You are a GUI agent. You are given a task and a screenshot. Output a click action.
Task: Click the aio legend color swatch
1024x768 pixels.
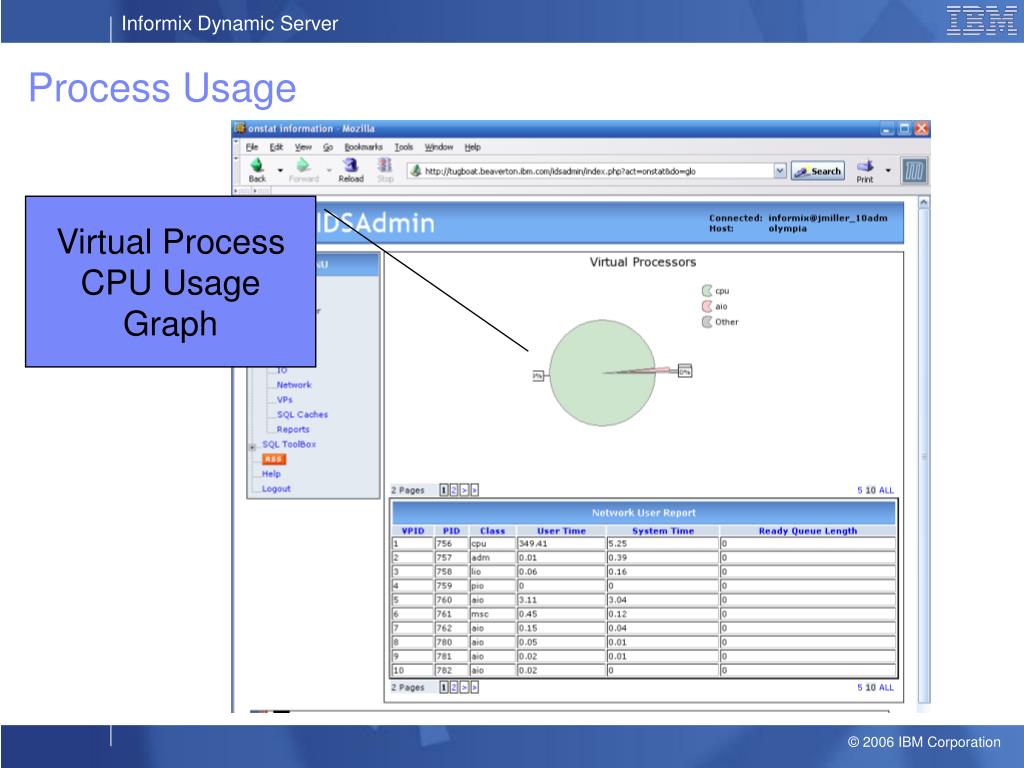coord(707,306)
